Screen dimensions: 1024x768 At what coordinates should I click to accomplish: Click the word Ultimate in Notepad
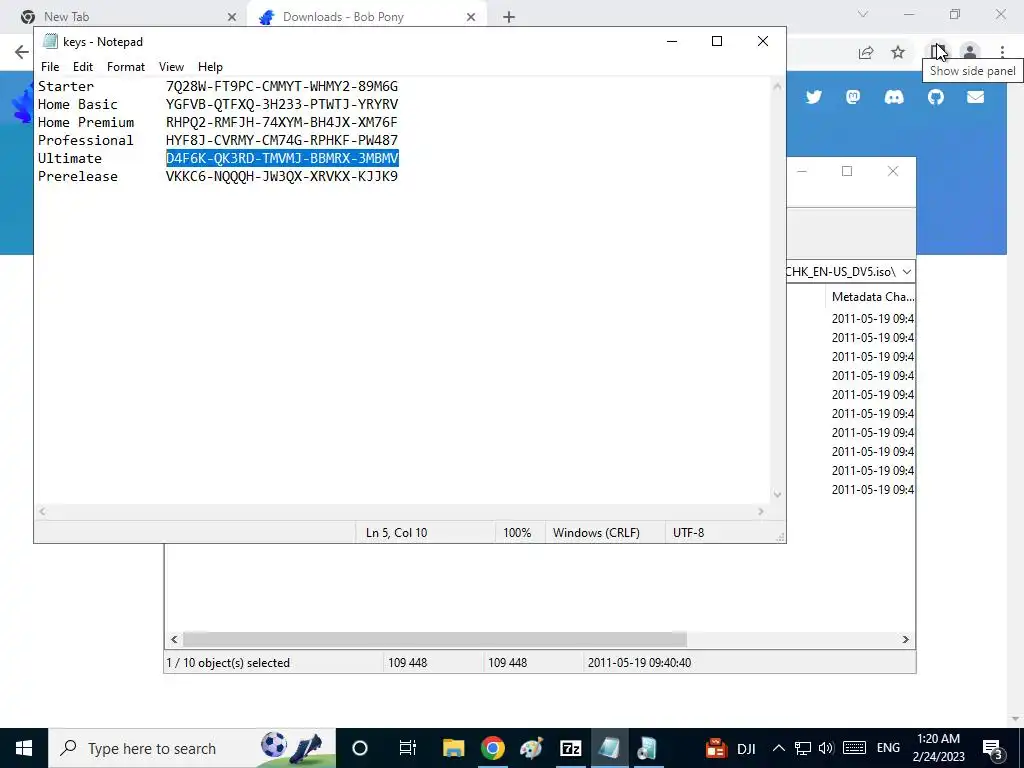tap(70, 158)
